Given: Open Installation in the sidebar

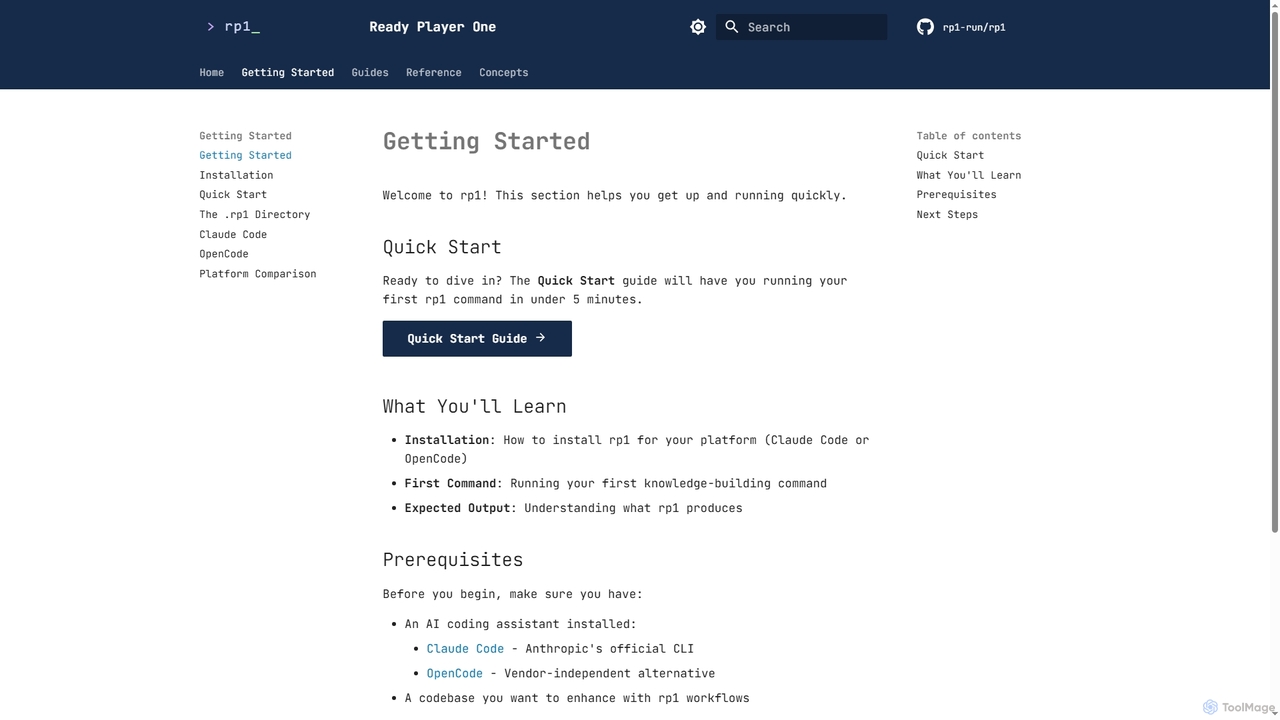Looking at the screenshot, I should tap(236, 175).
